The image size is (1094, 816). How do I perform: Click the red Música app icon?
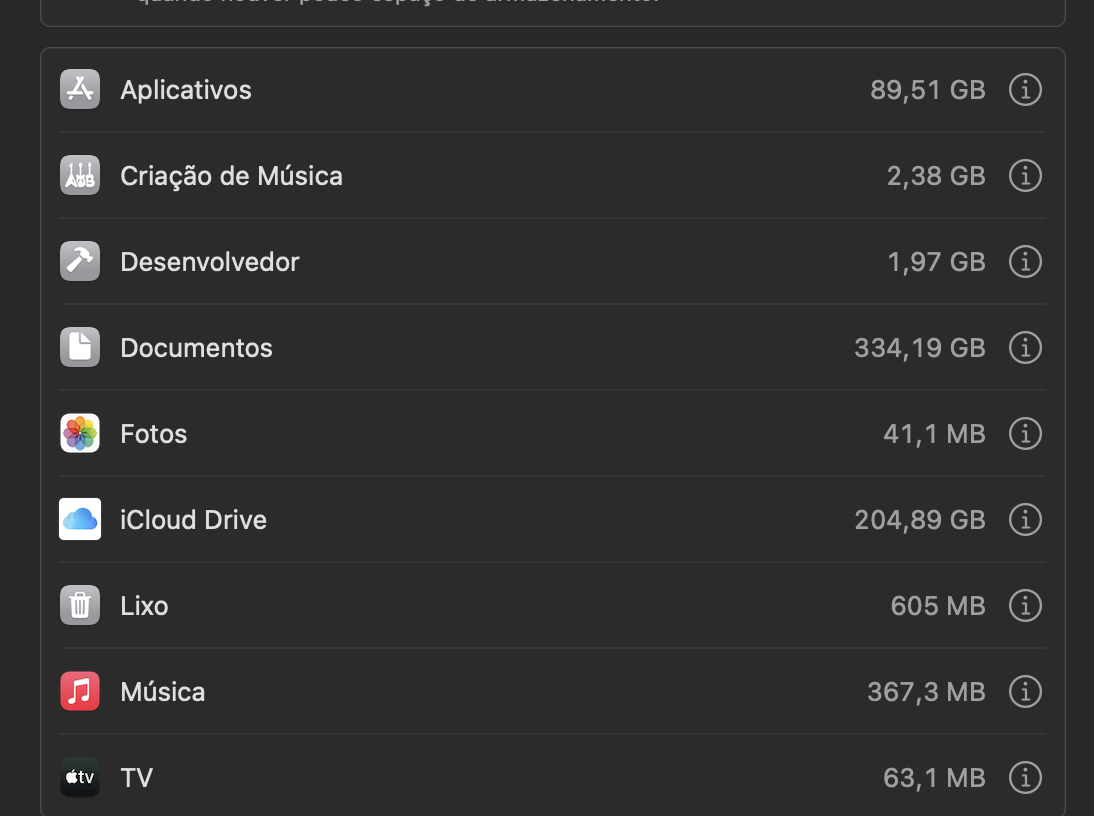point(80,692)
